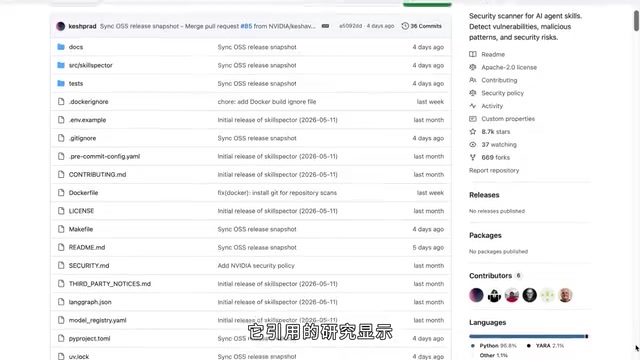Click the Security policy scale icon
Screen dimensions: 640x360
473,93
